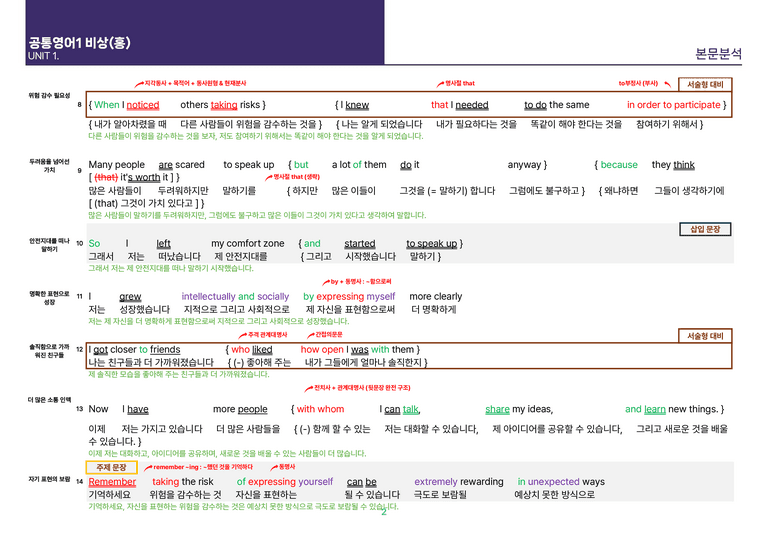The width and height of the screenshot is (768, 543).
Task: Click 'Many people' in sentence 9
Action: (117, 165)
